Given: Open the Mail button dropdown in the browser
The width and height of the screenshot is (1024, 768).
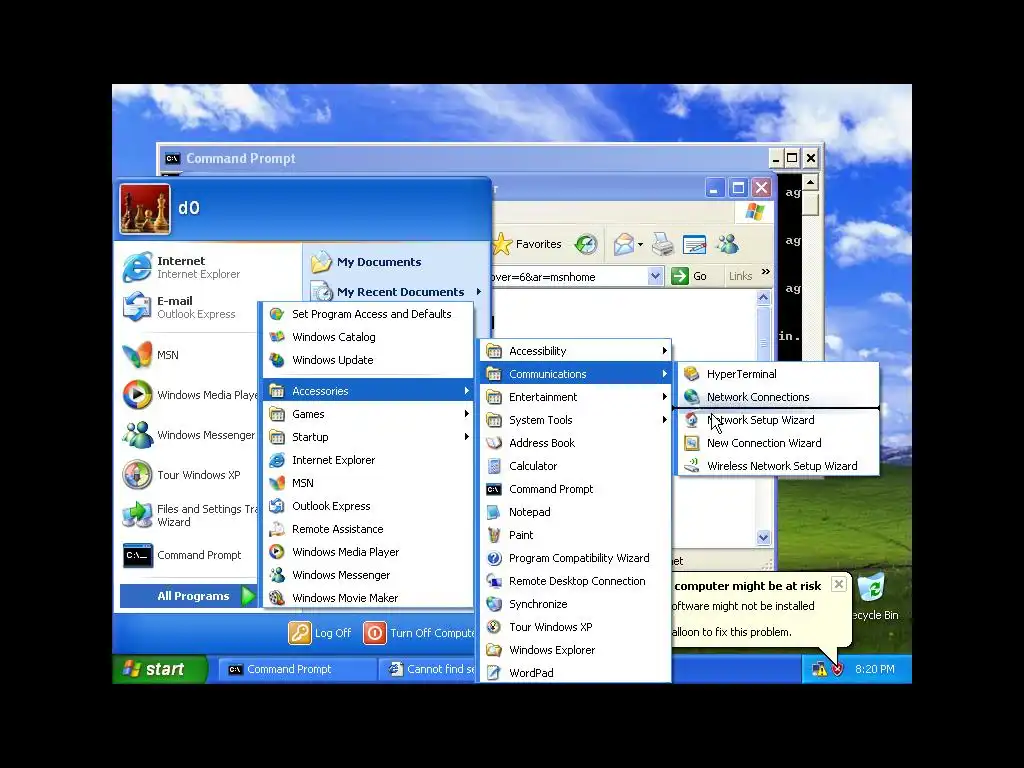Looking at the screenshot, I should click(x=640, y=245).
